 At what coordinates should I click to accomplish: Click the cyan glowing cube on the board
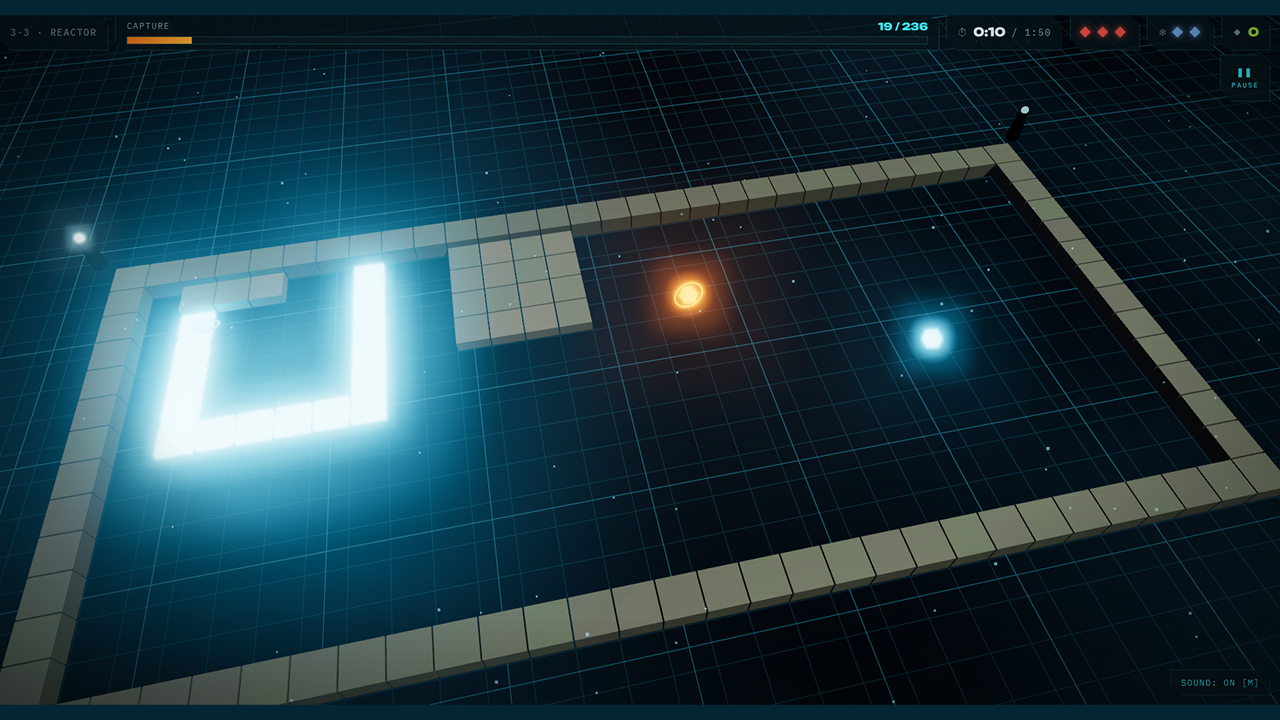[x=932, y=338]
